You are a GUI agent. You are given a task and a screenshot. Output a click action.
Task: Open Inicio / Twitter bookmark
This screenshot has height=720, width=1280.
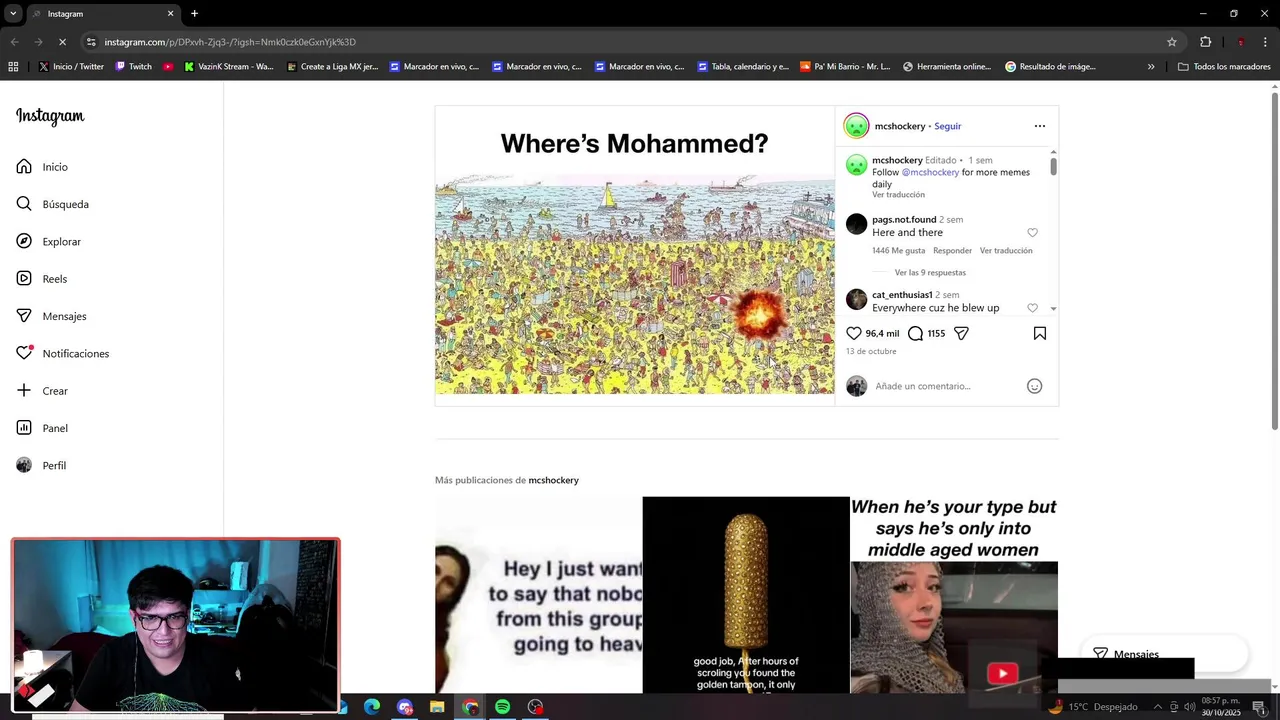pos(71,67)
